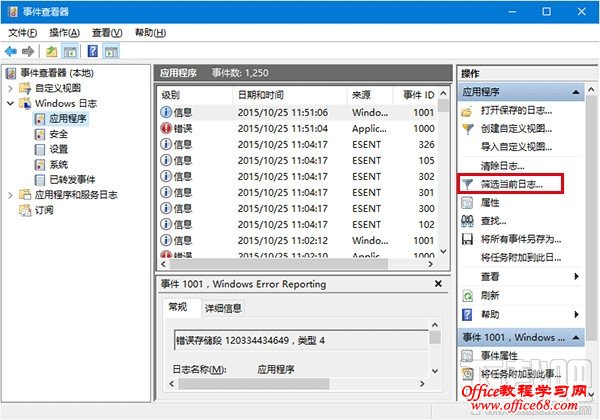Click the 属性 icon in actions pane
Image resolution: width=600 pixels, height=420 pixels.
pos(467,202)
